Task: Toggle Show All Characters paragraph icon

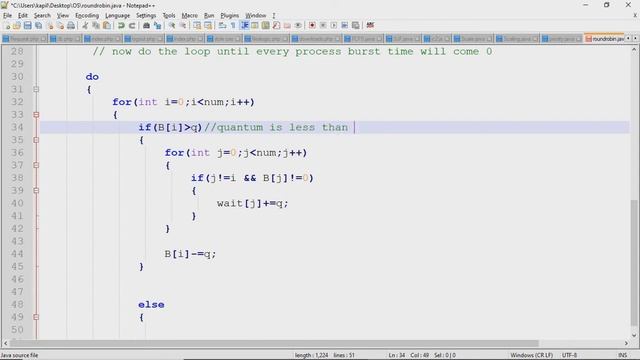Action: coord(233,25)
